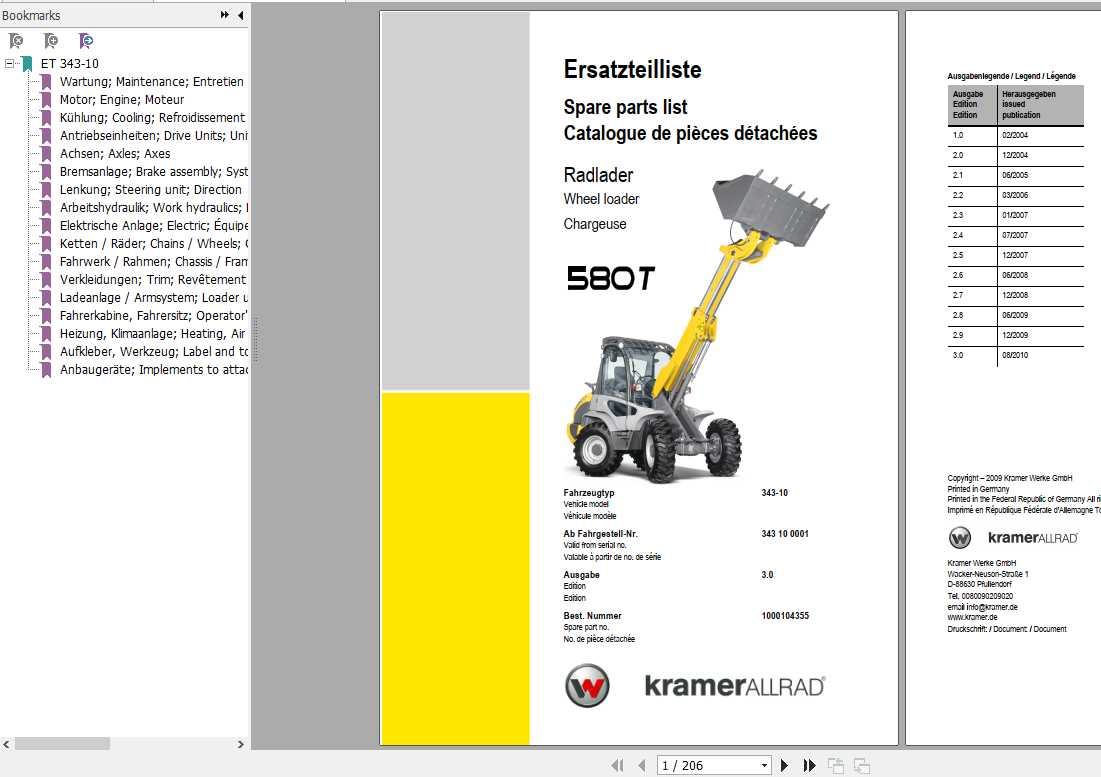The image size is (1101, 777).
Task: Open Achsen; Axles; Axes bookmark
Action: (x=115, y=154)
